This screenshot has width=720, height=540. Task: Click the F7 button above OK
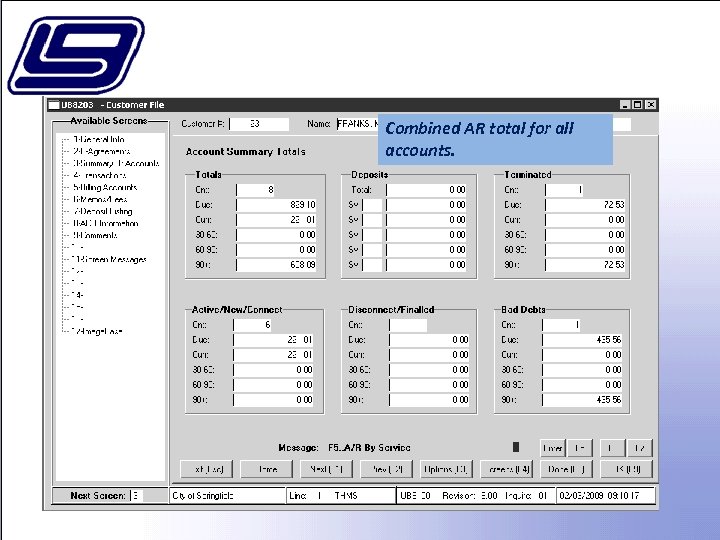pyautogui.click(x=639, y=448)
